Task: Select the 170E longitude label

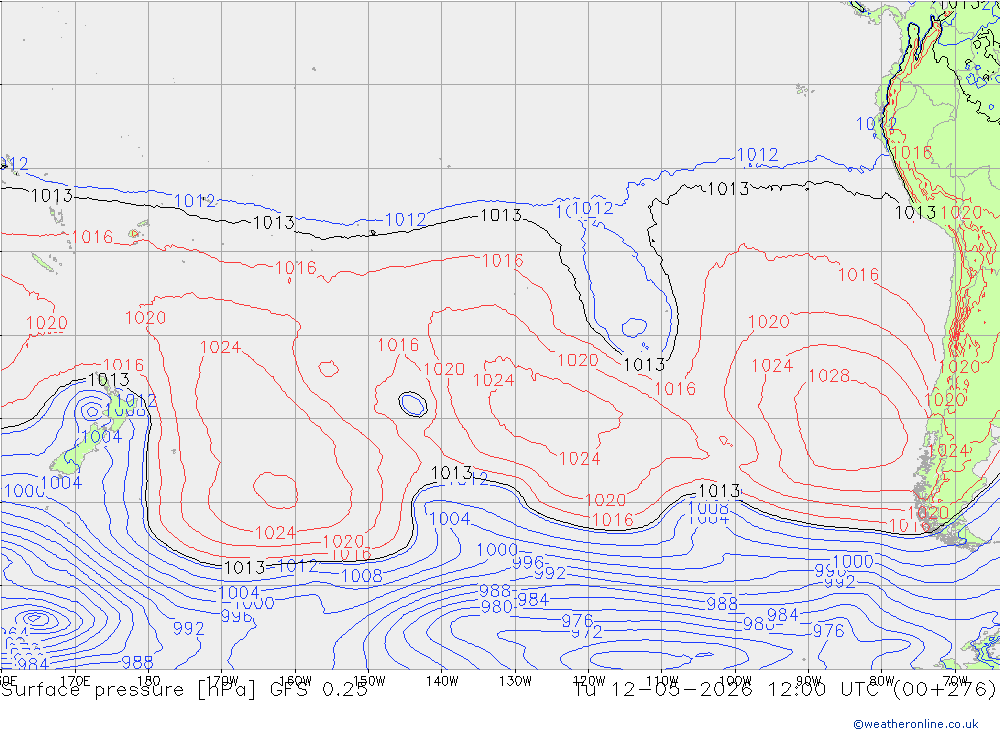Action: click(75, 681)
